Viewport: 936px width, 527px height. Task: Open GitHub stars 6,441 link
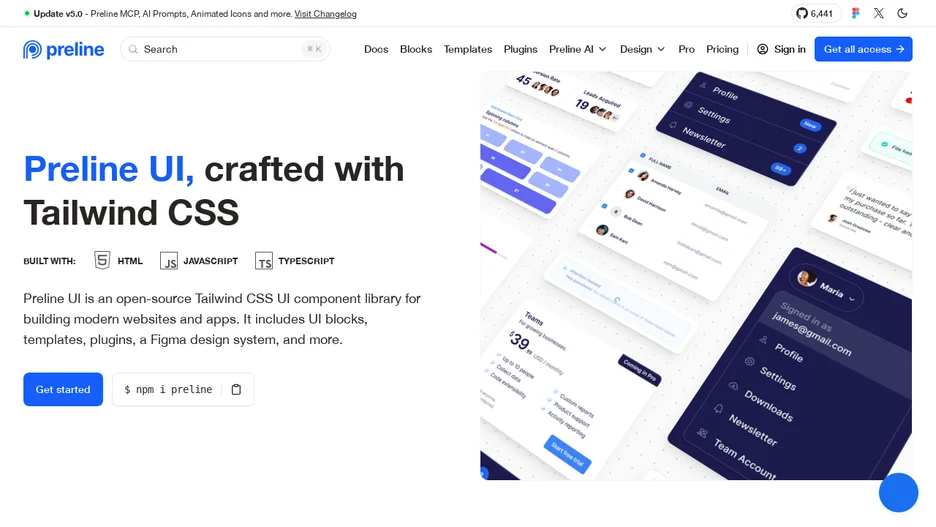(x=815, y=13)
